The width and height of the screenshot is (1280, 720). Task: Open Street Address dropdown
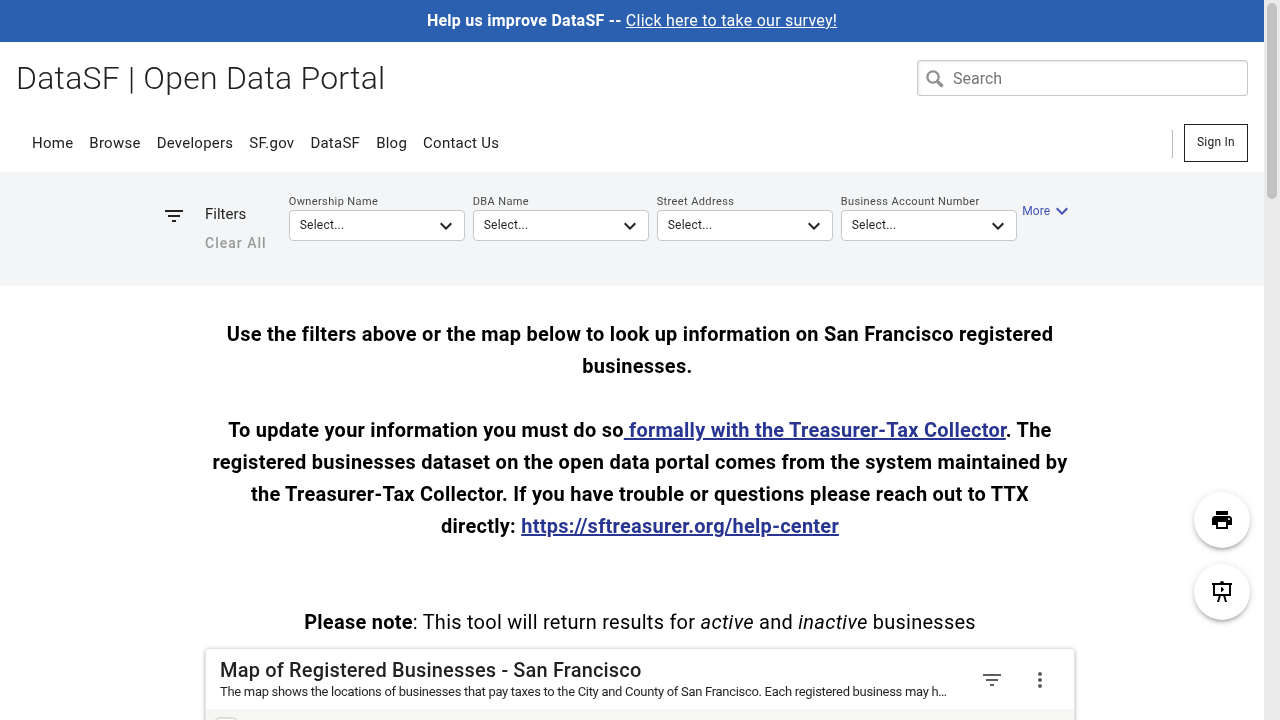(745, 225)
